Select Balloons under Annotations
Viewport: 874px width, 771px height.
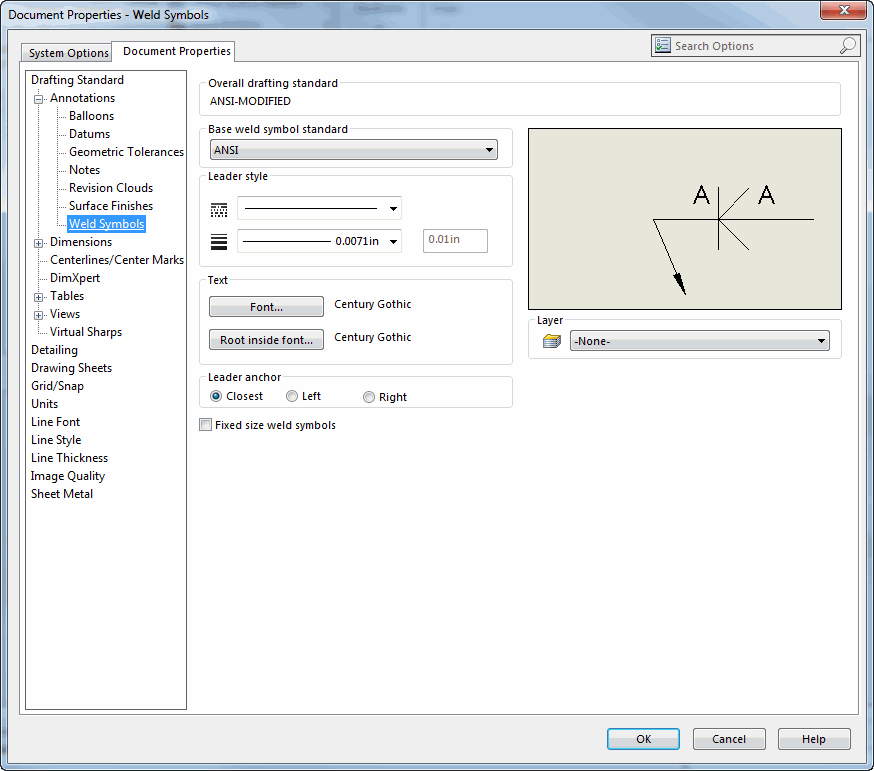[x=91, y=116]
